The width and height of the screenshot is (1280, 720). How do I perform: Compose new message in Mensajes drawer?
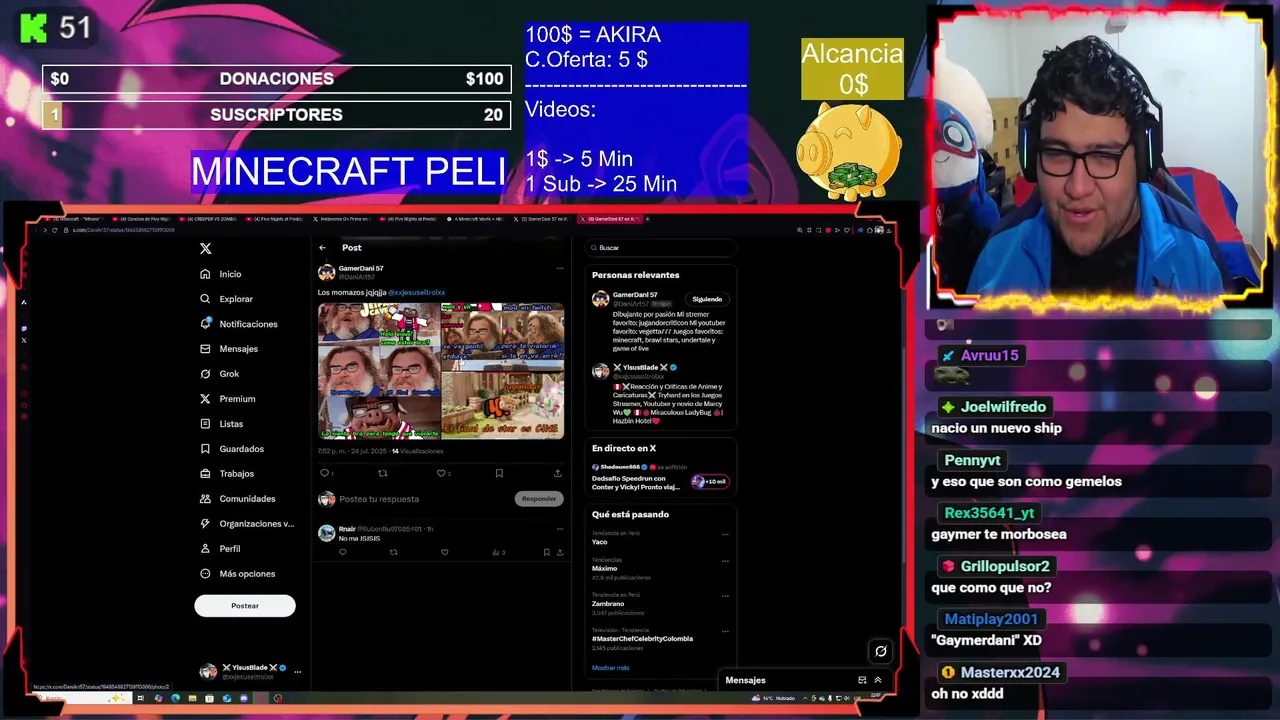pyautogui.click(x=862, y=680)
